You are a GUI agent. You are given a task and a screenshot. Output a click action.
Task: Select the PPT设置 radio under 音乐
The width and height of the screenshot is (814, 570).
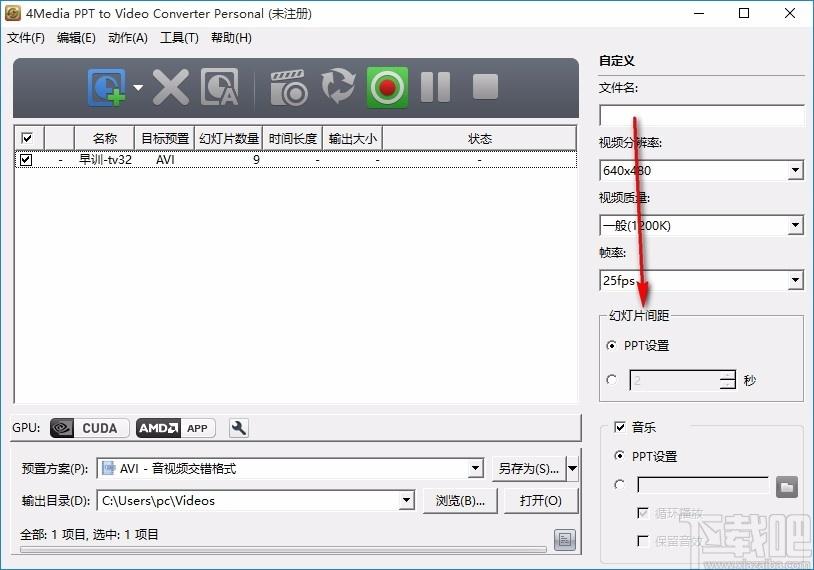tap(619, 456)
